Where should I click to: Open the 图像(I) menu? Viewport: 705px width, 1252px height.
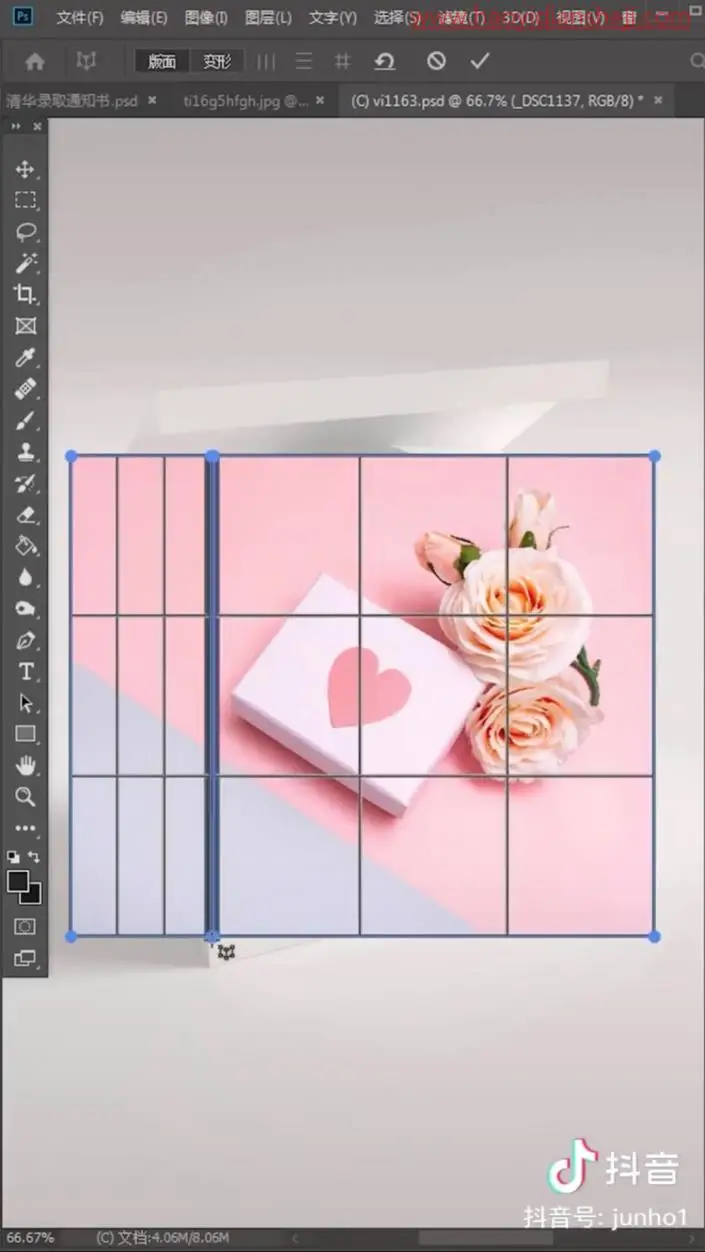pos(207,18)
